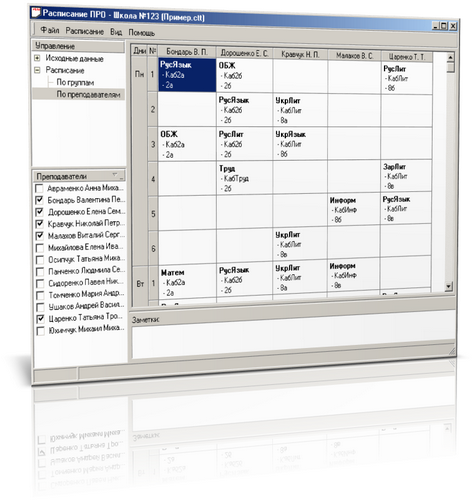The height and width of the screenshot is (500, 474).
Task: Select the highlighted РусЯзык Monday lesson cell
Action: click(187, 75)
